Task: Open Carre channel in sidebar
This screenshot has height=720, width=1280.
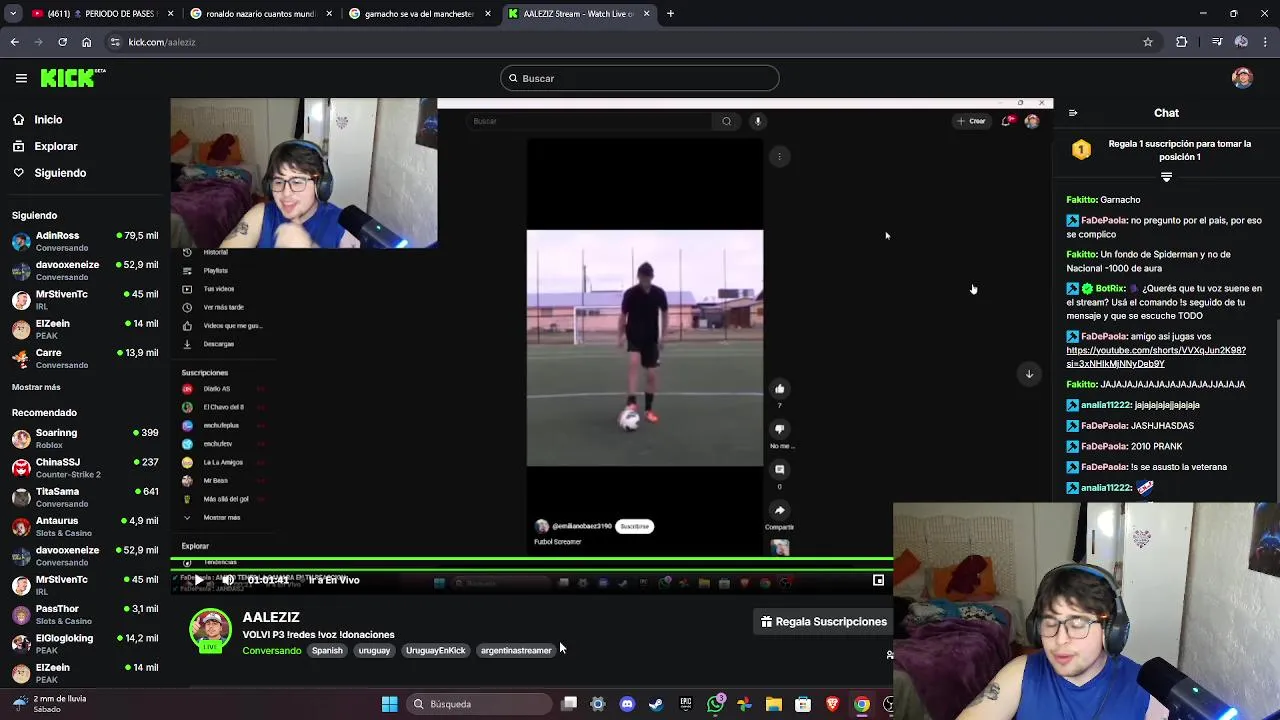Action: [x=85, y=358]
